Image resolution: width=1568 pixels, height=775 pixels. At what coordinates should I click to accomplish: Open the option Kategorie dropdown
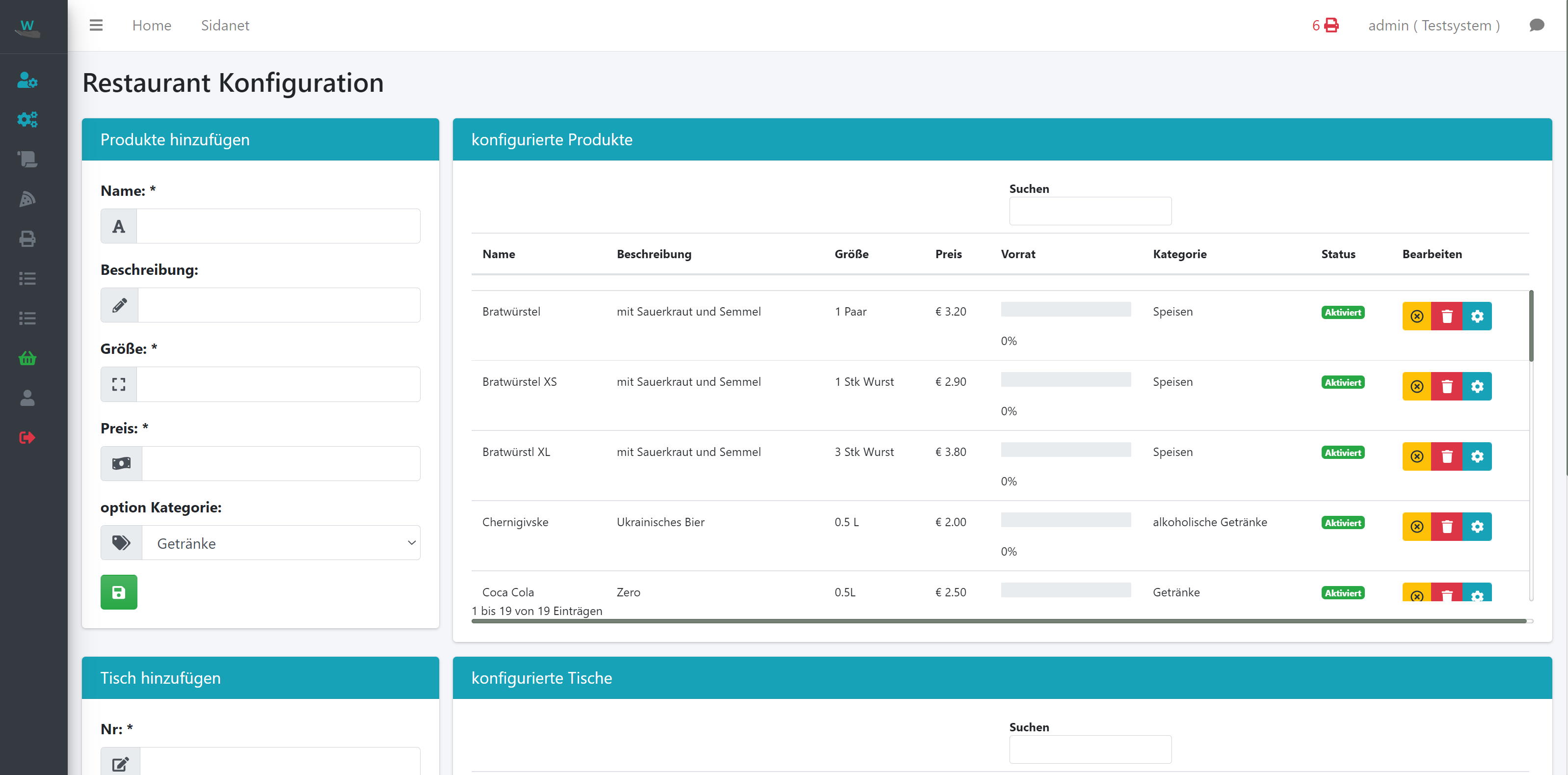pos(281,543)
